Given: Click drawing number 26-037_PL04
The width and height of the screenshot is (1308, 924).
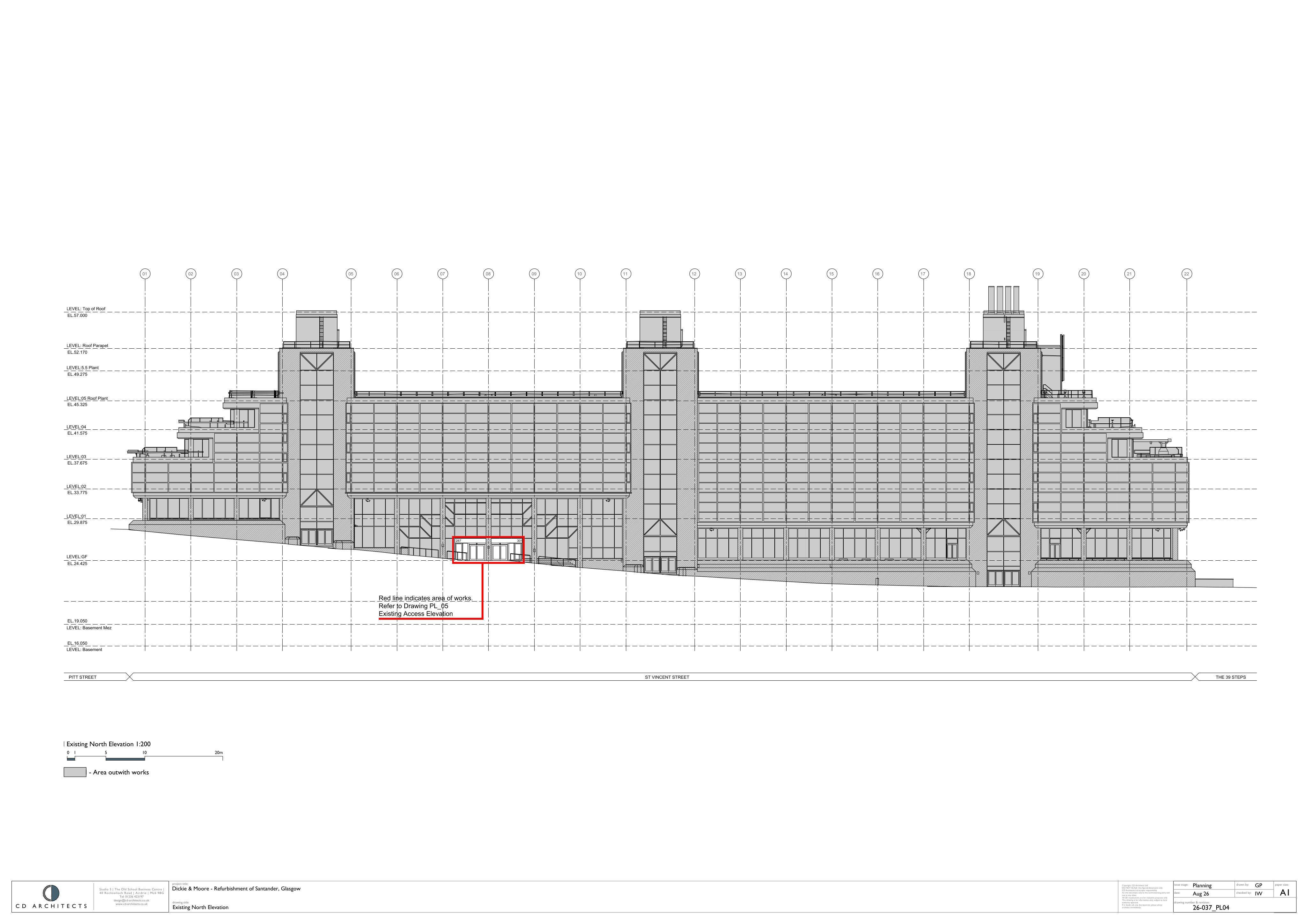Looking at the screenshot, I should pos(1211,908).
